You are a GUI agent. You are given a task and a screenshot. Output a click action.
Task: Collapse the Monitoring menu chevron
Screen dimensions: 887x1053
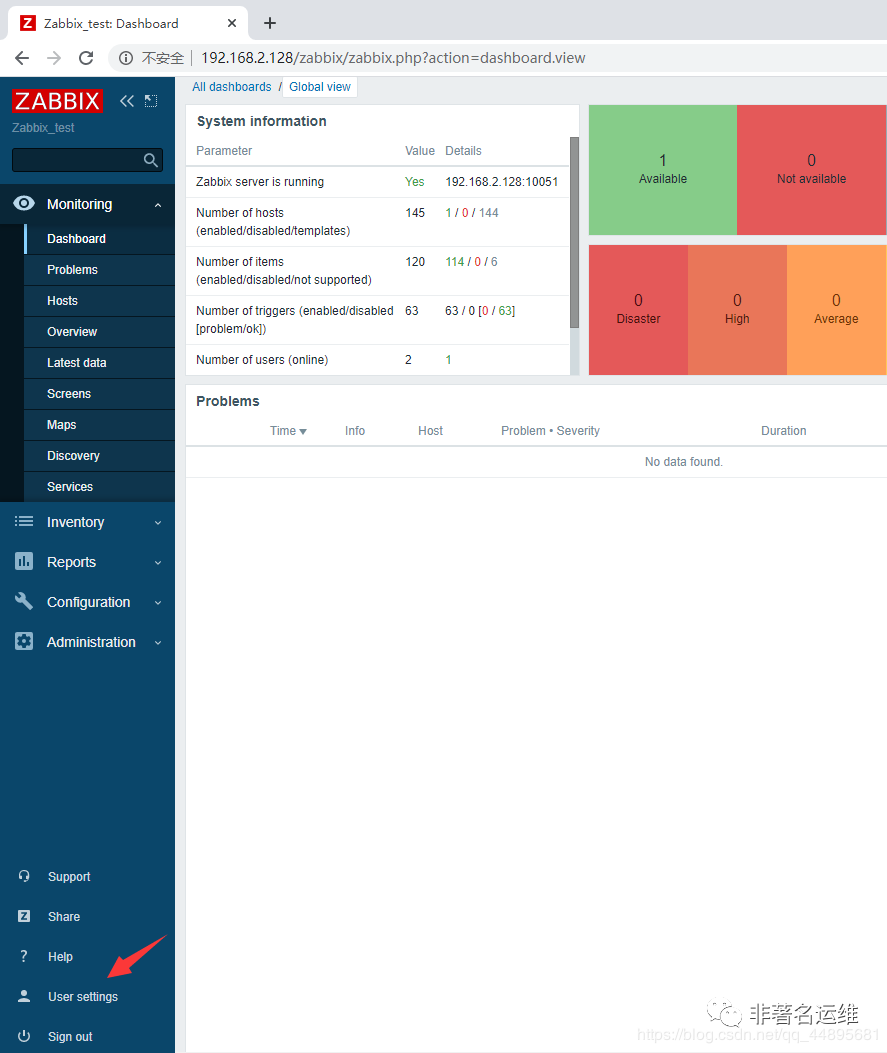click(158, 205)
